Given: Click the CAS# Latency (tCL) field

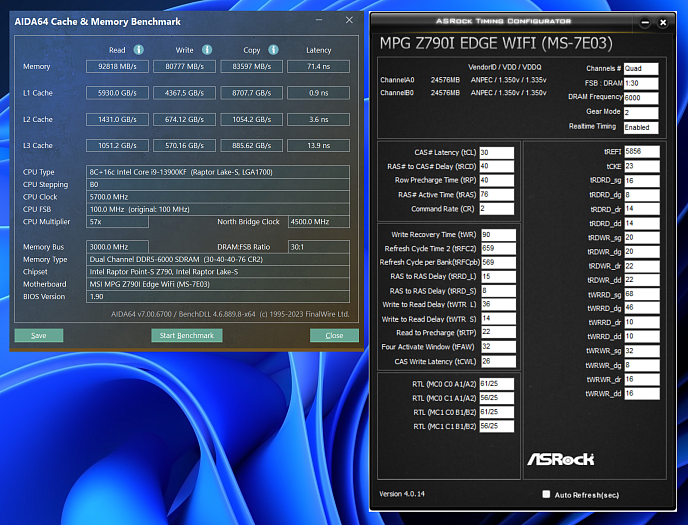Looking at the screenshot, I should pos(496,153).
